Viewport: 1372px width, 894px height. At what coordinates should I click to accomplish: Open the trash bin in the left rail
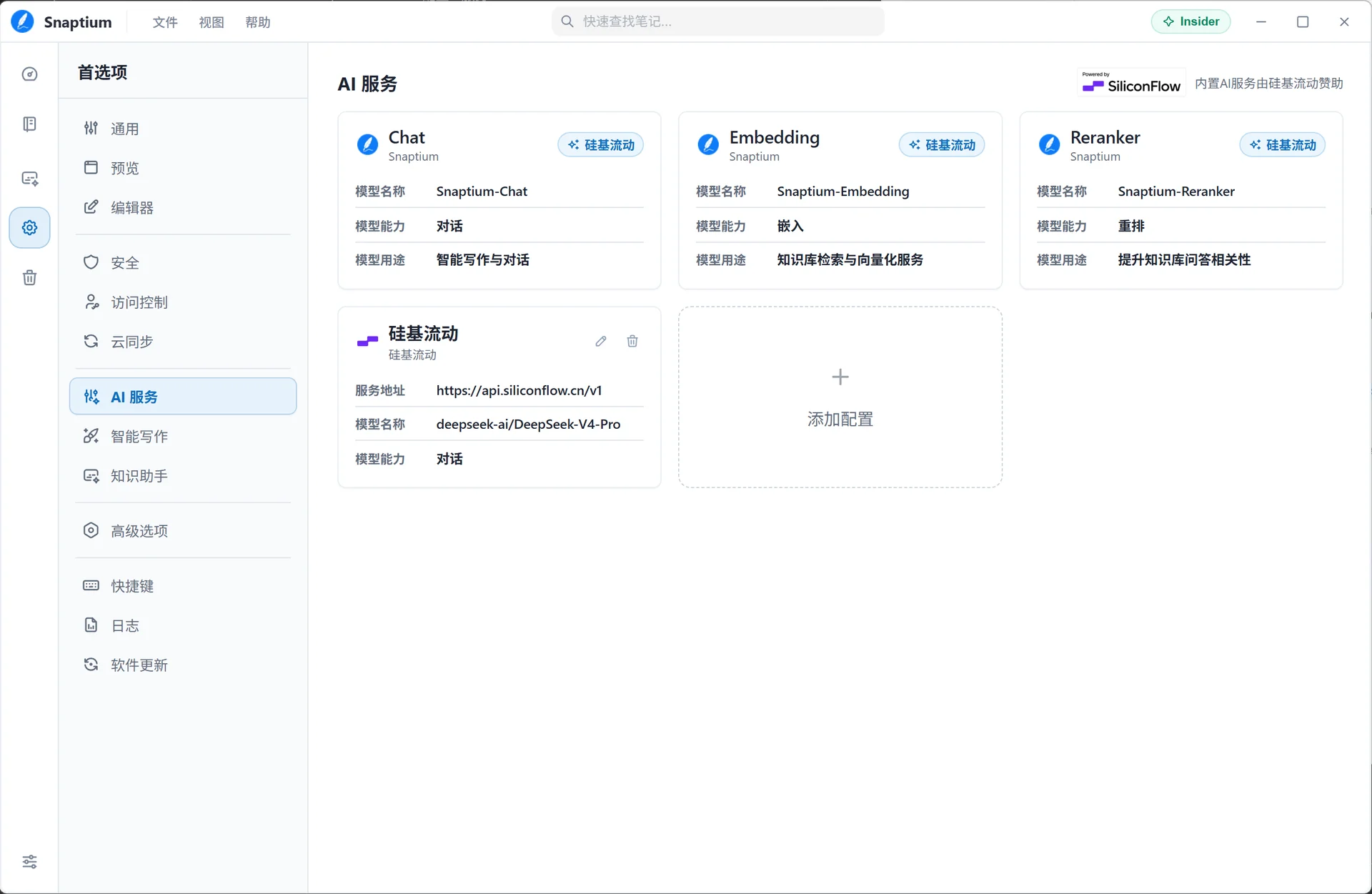pyautogui.click(x=29, y=277)
